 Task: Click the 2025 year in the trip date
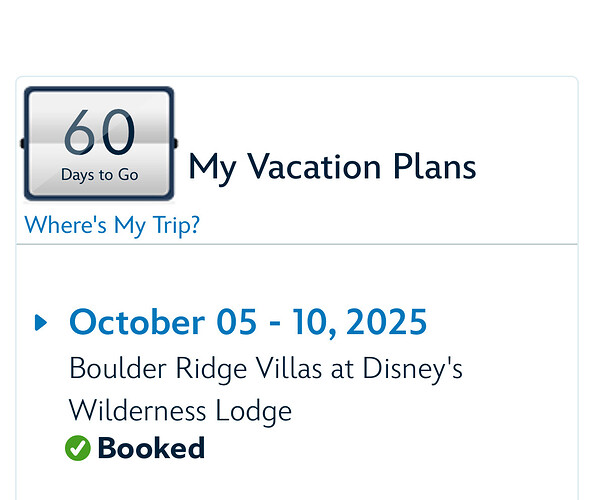[386, 322]
